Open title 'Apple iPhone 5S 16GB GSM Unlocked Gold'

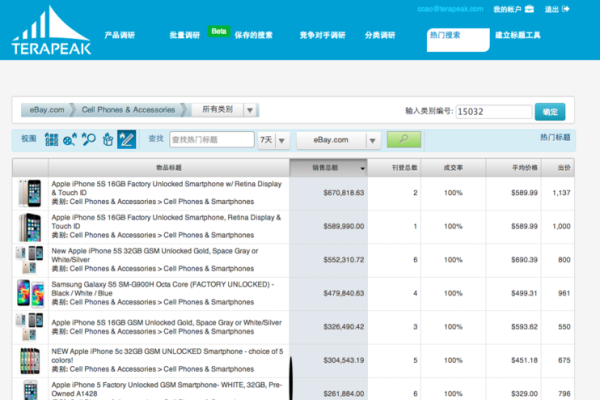click(x=166, y=322)
